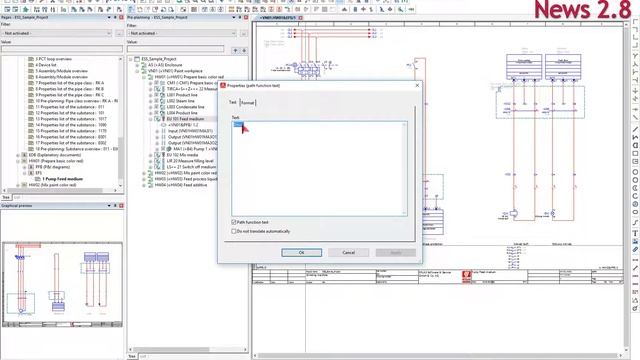The image size is (640, 360).
Task: Select page 4 Device list
Action: [46, 65]
